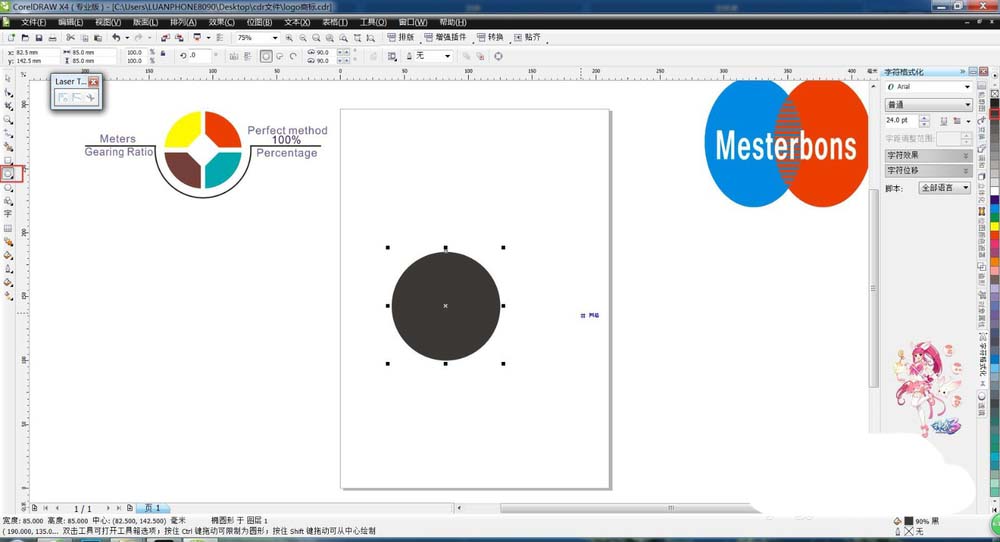Viewport: 1000px width, 542px height.
Task: Select the Table tool in the toolbox
Action: coord(8,228)
